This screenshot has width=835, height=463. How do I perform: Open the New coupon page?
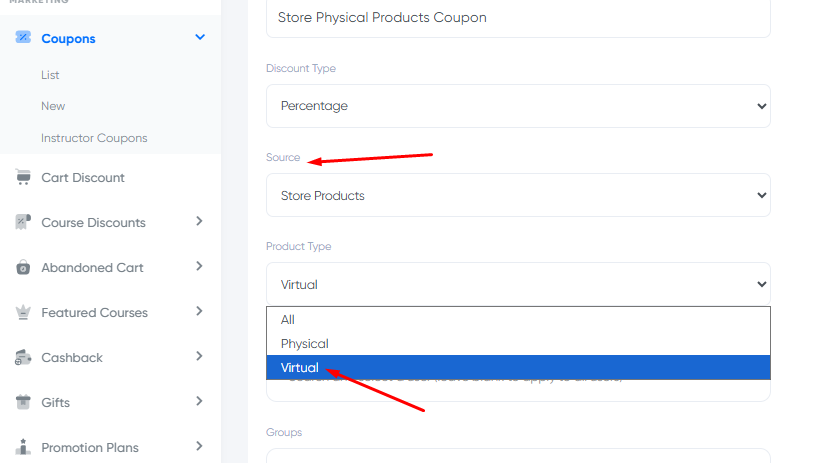[53, 106]
